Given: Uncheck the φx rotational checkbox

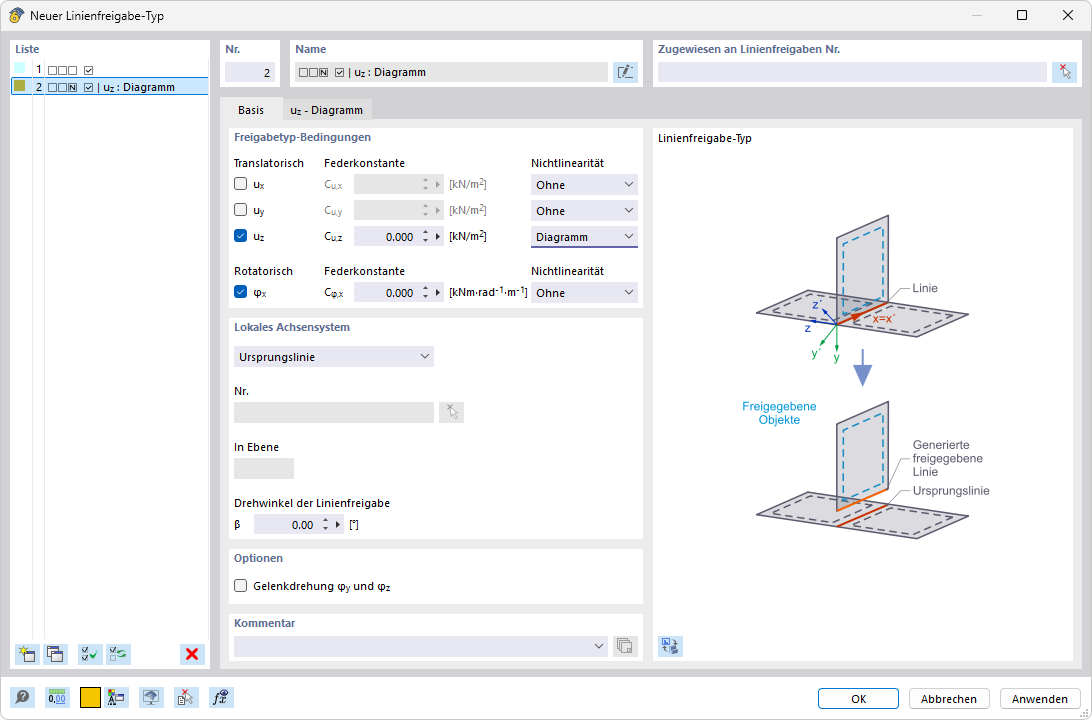Looking at the screenshot, I should click(240, 292).
